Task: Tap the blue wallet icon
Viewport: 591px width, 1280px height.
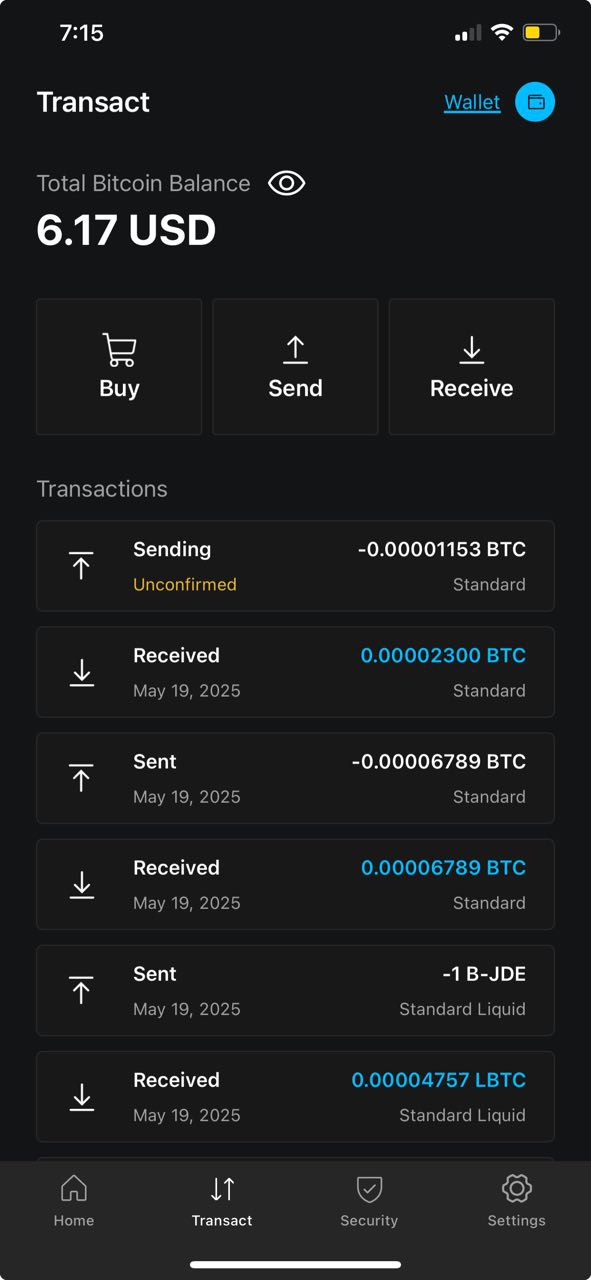Action: (535, 102)
